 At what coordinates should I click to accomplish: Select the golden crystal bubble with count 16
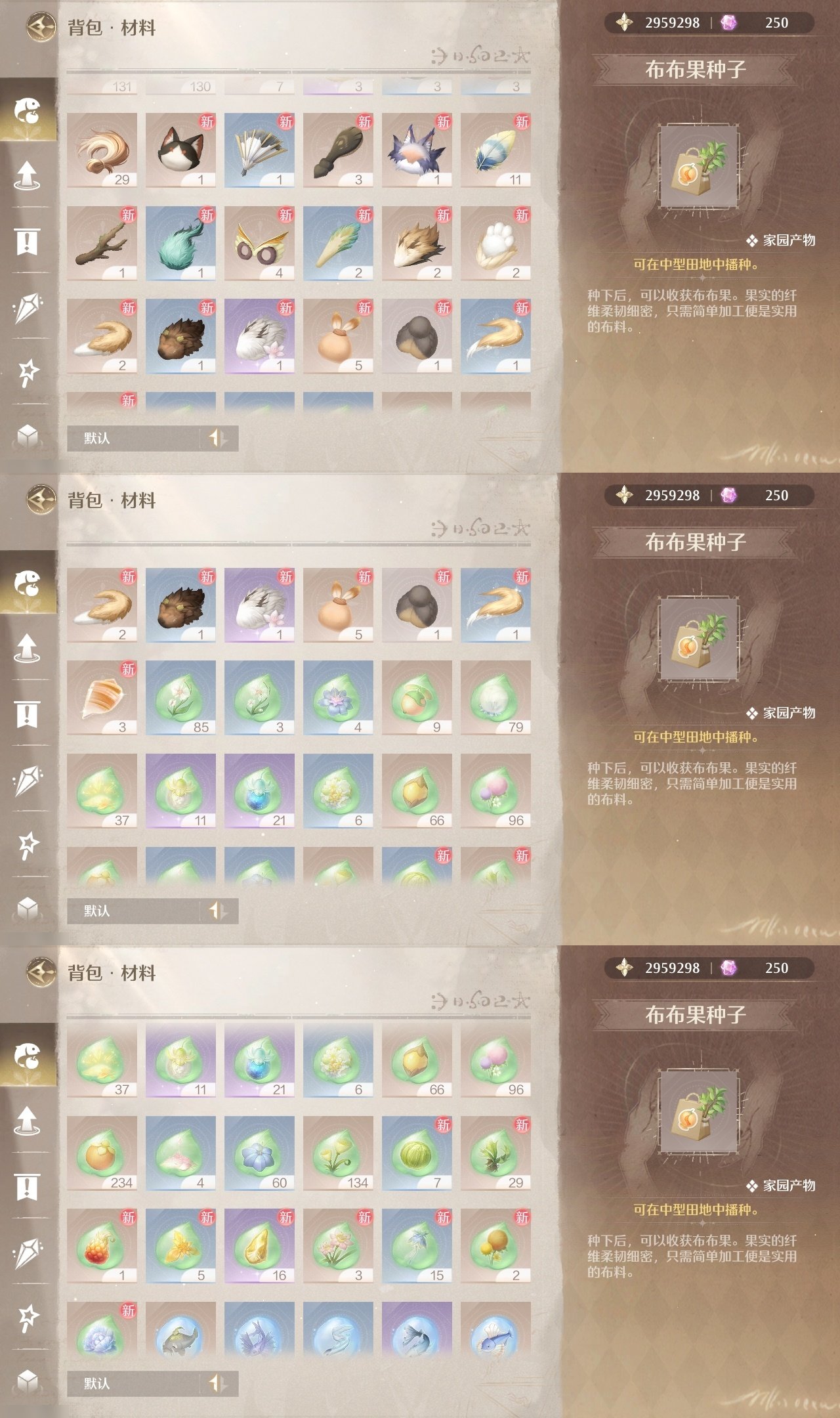click(x=259, y=1246)
